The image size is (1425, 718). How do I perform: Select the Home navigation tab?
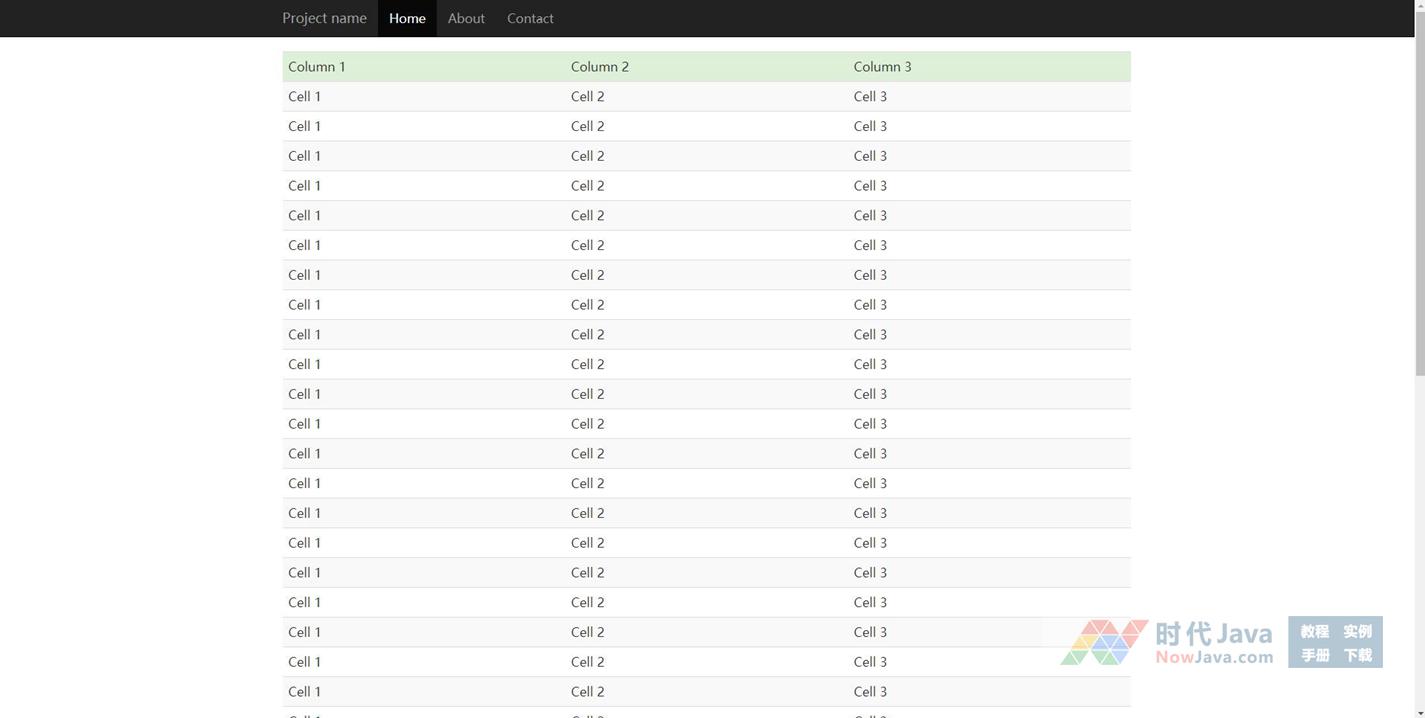click(x=407, y=18)
